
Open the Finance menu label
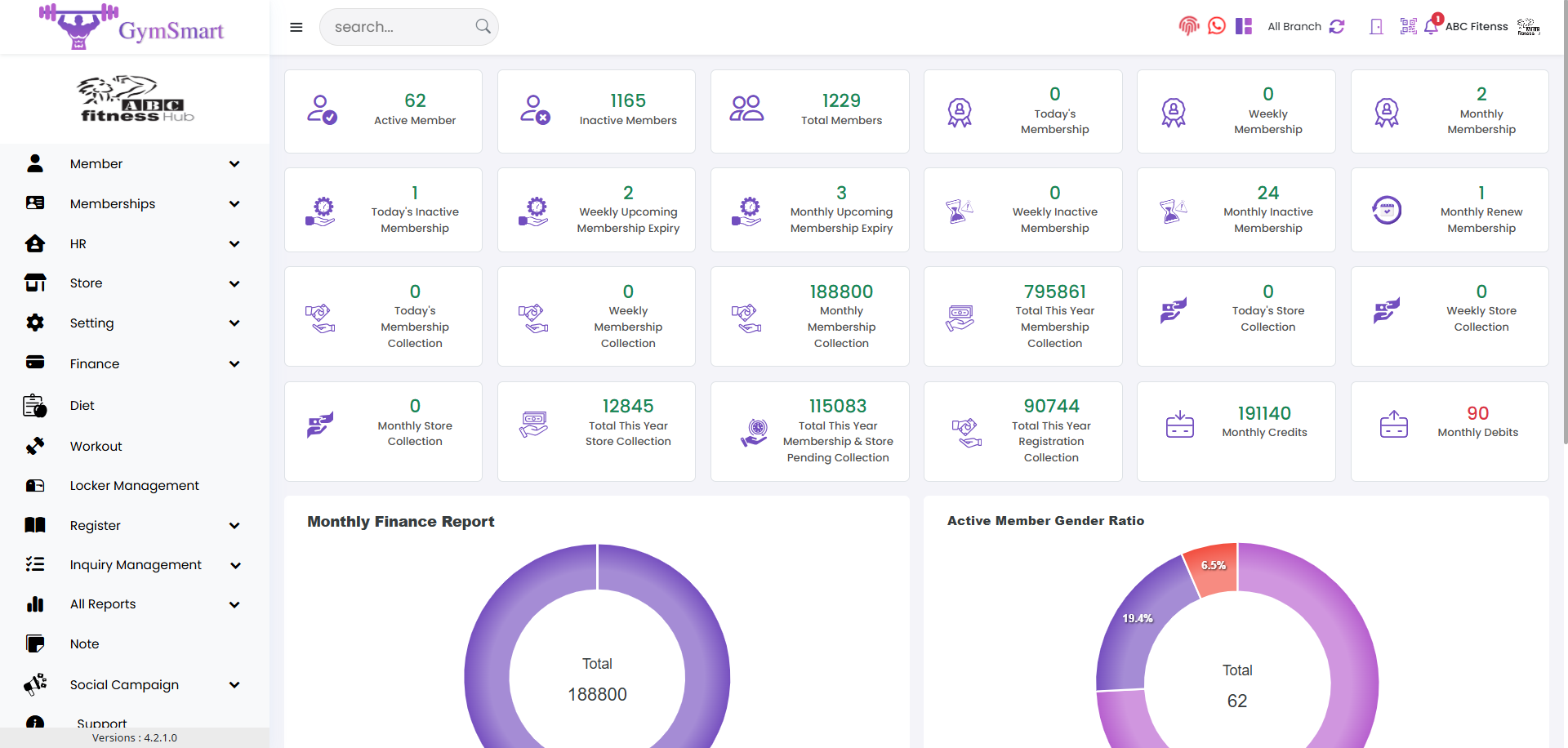tap(95, 363)
